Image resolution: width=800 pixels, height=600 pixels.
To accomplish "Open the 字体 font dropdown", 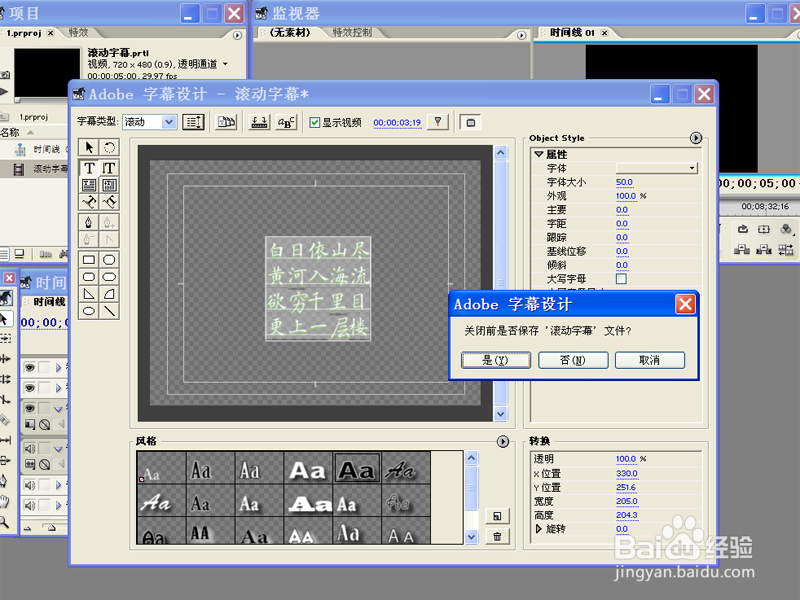I will [x=657, y=168].
